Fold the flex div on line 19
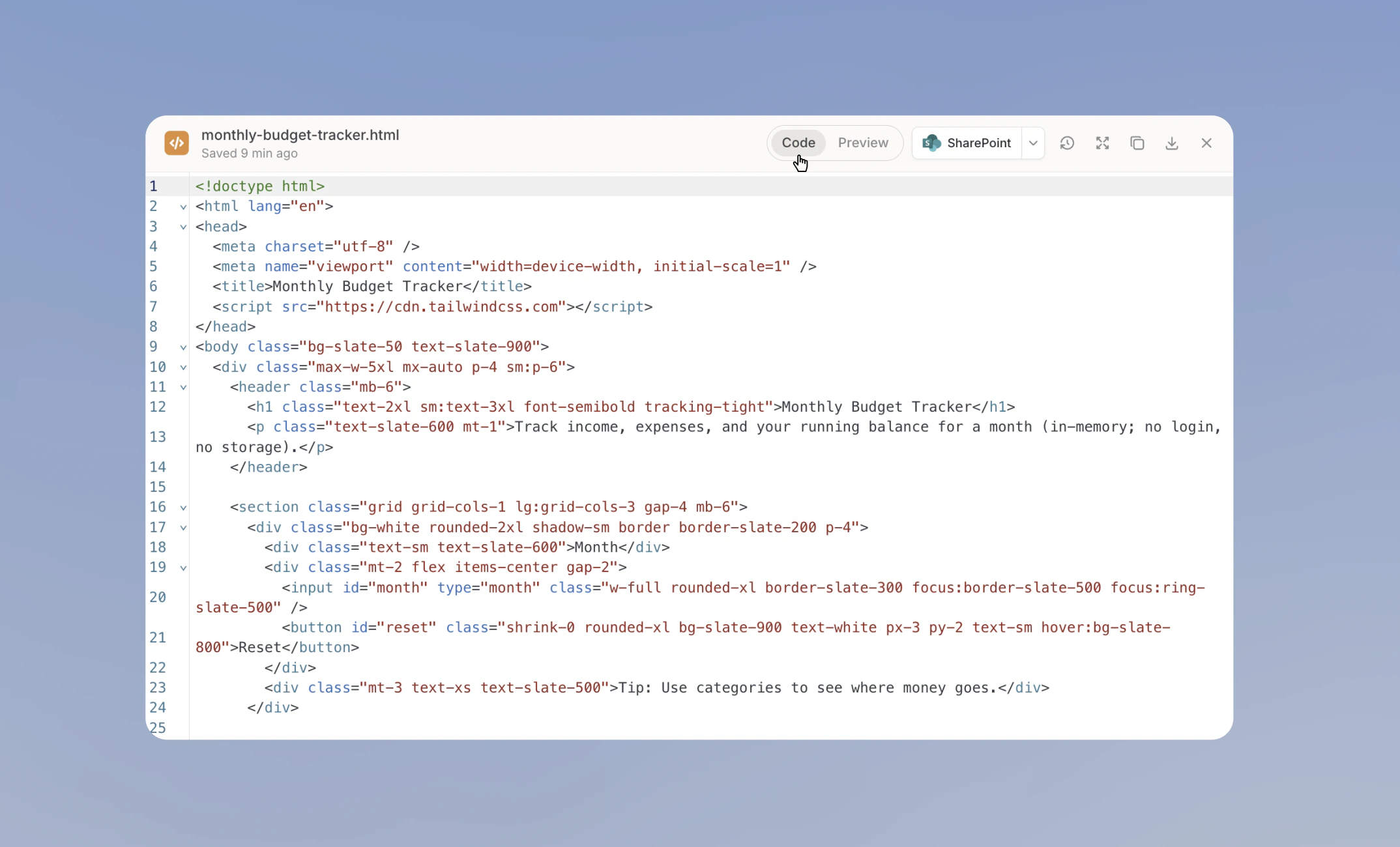This screenshot has width=1400, height=847. coord(183,567)
